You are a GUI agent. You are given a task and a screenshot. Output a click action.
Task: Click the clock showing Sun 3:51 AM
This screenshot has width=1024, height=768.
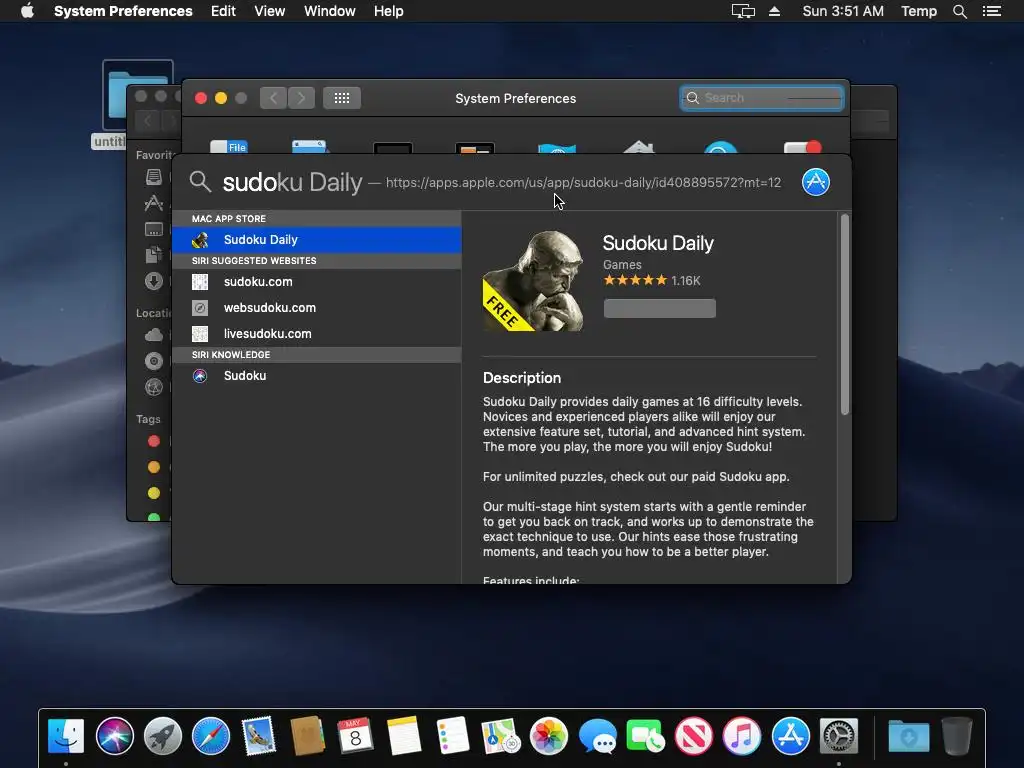[x=842, y=11]
